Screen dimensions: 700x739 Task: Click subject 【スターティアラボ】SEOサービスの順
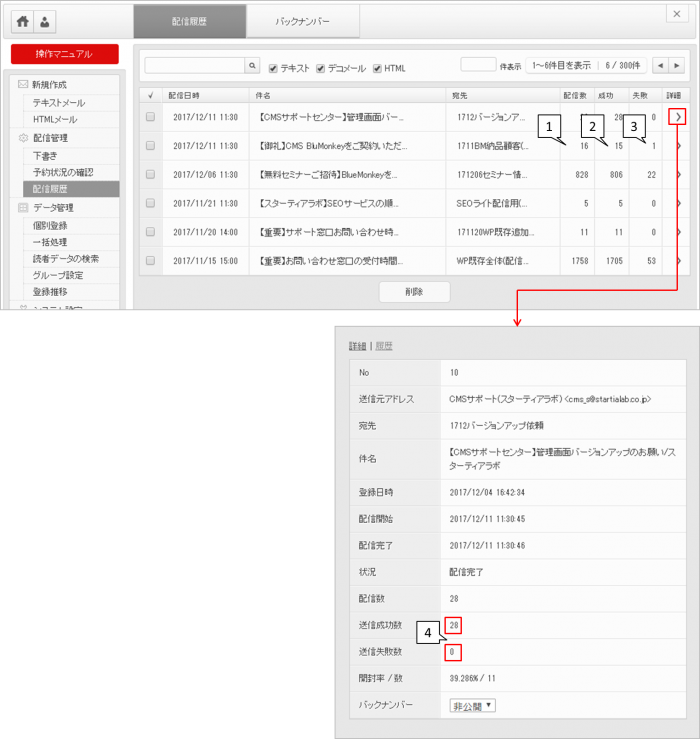(x=329, y=203)
